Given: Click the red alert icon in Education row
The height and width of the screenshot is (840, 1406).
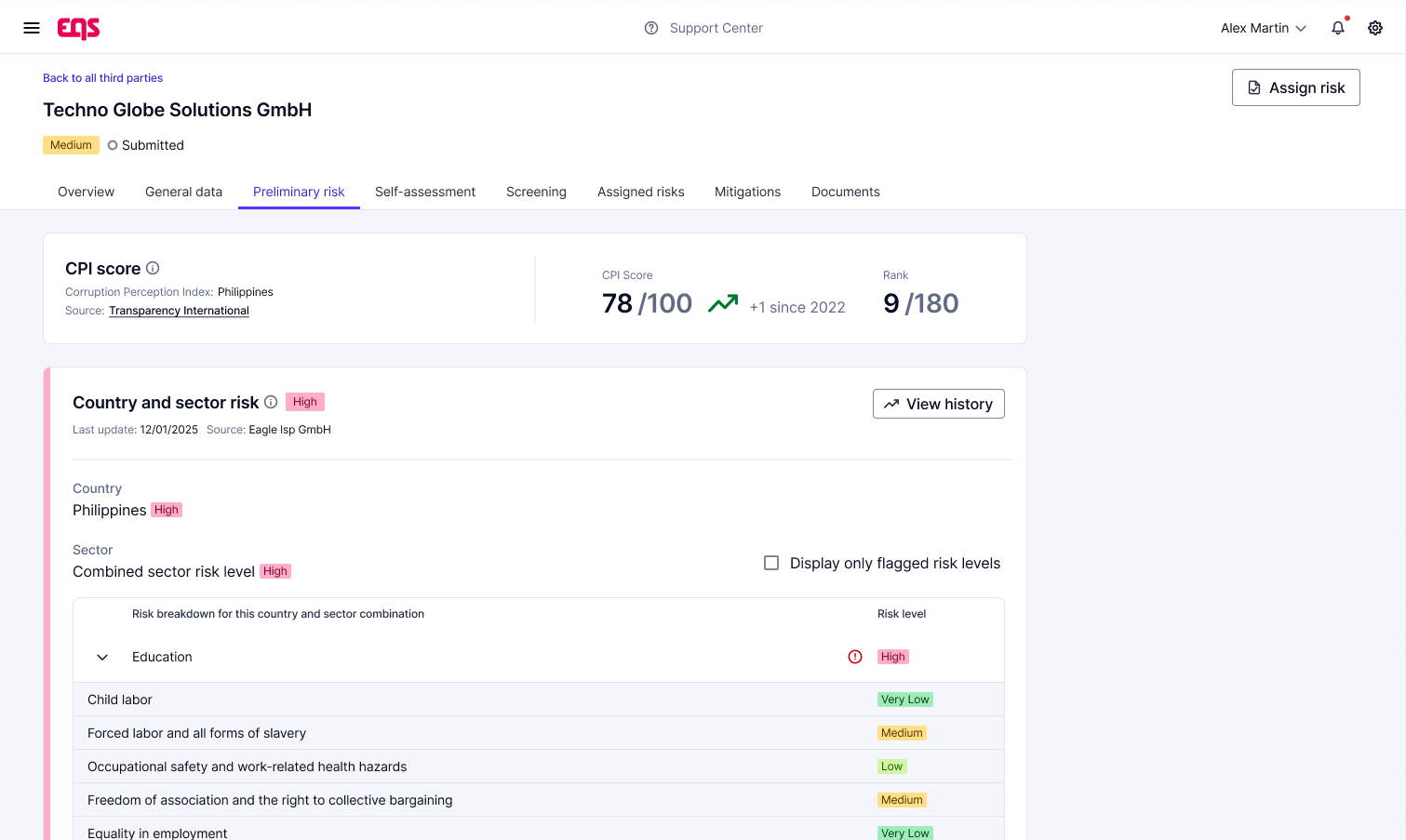Looking at the screenshot, I should [x=855, y=657].
